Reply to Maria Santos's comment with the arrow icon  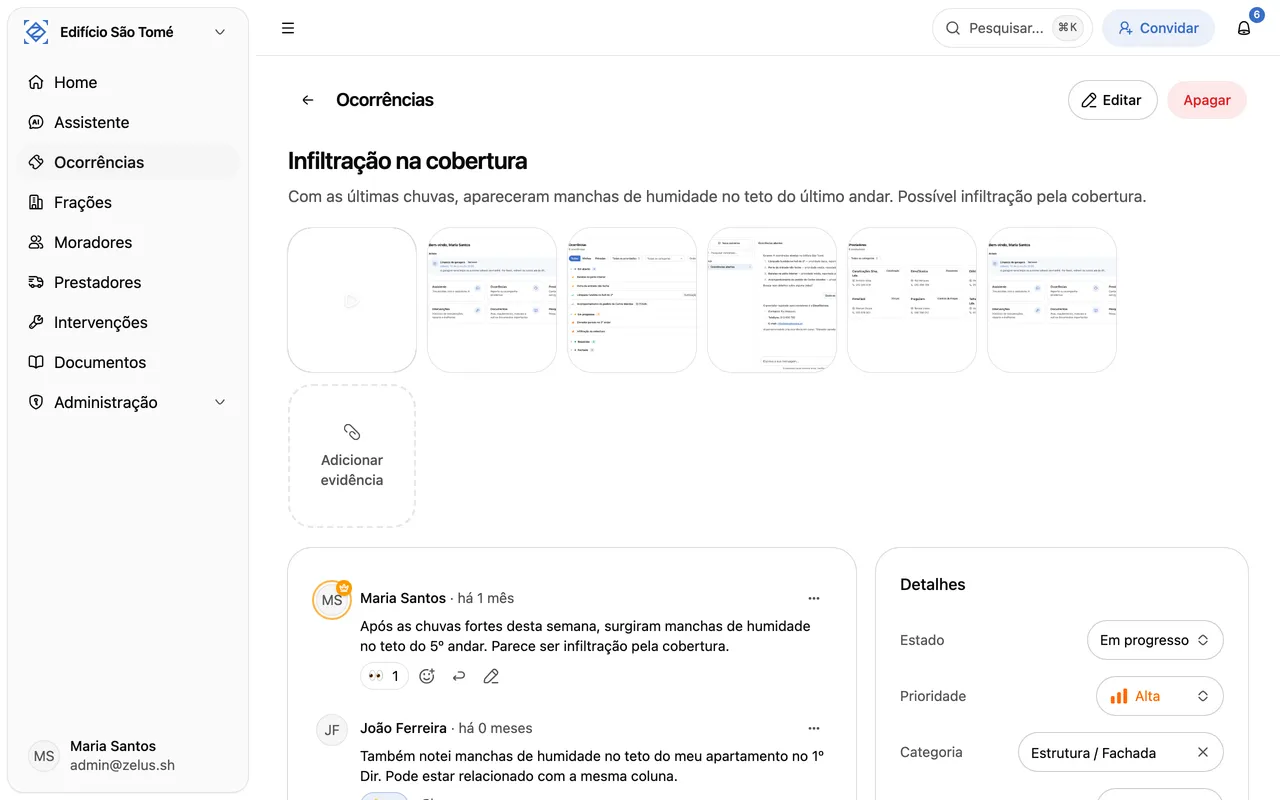pyautogui.click(x=459, y=676)
